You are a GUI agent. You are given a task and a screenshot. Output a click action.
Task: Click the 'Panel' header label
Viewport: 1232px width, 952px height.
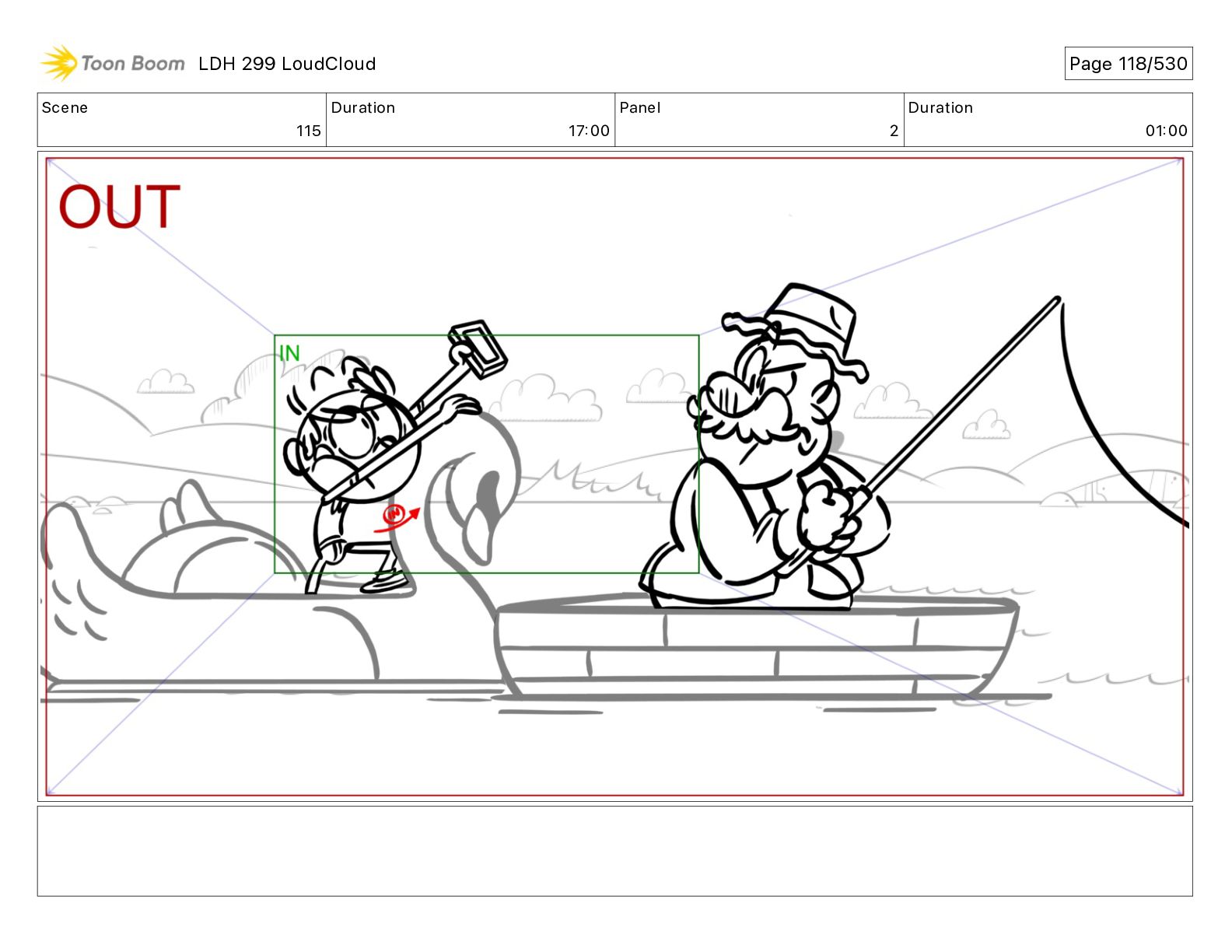pyautogui.click(x=639, y=107)
